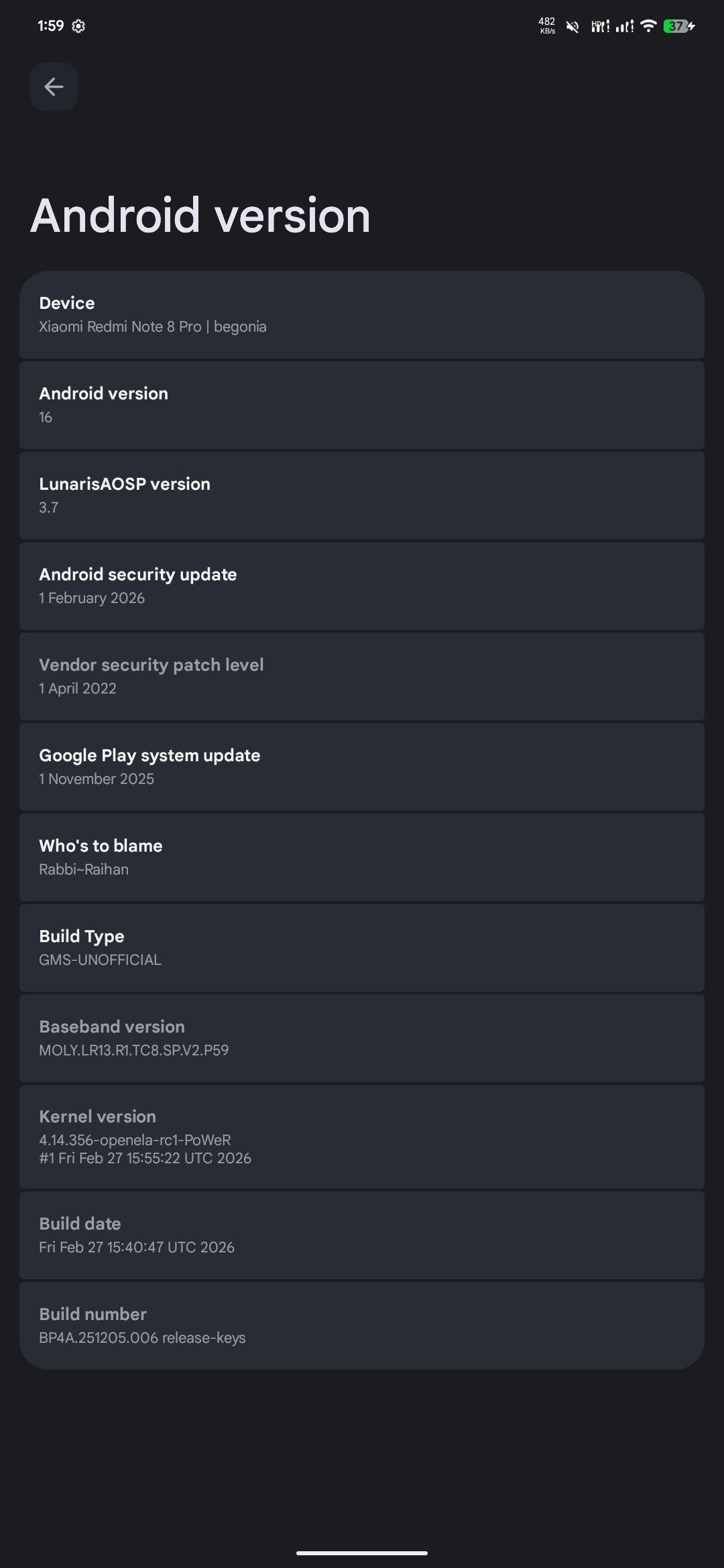Image resolution: width=724 pixels, height=1568 pixels.
Task: Tap the second SIM signal icon
Action: [625, 26]
